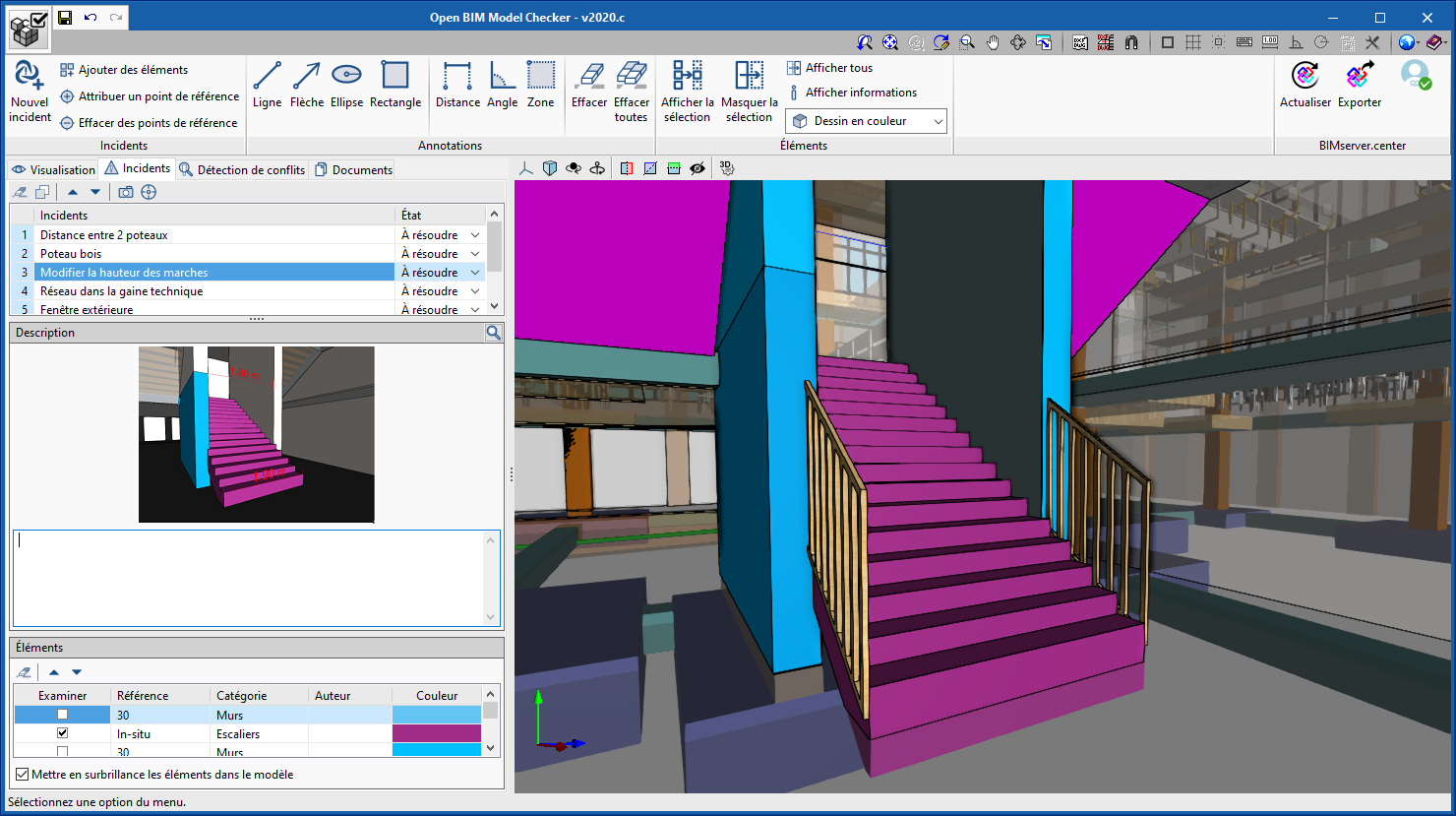This screenshot has height=816, width=1456.
Task: Open État dropdown for Distance entre 2 poteaux
Action: [x=475, y=235]
